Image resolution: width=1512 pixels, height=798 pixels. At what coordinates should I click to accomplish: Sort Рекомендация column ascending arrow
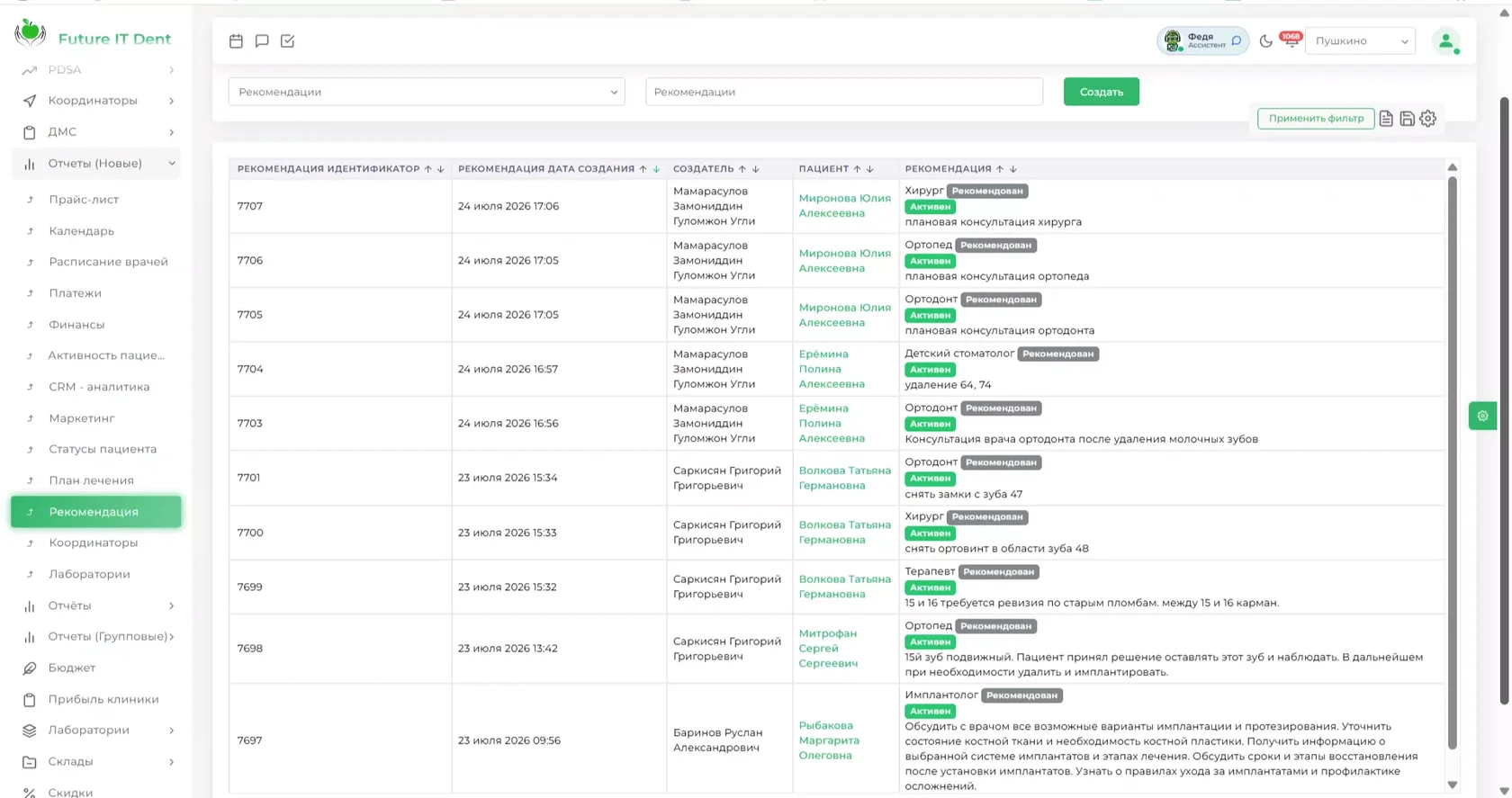[x=1000, y=169]
